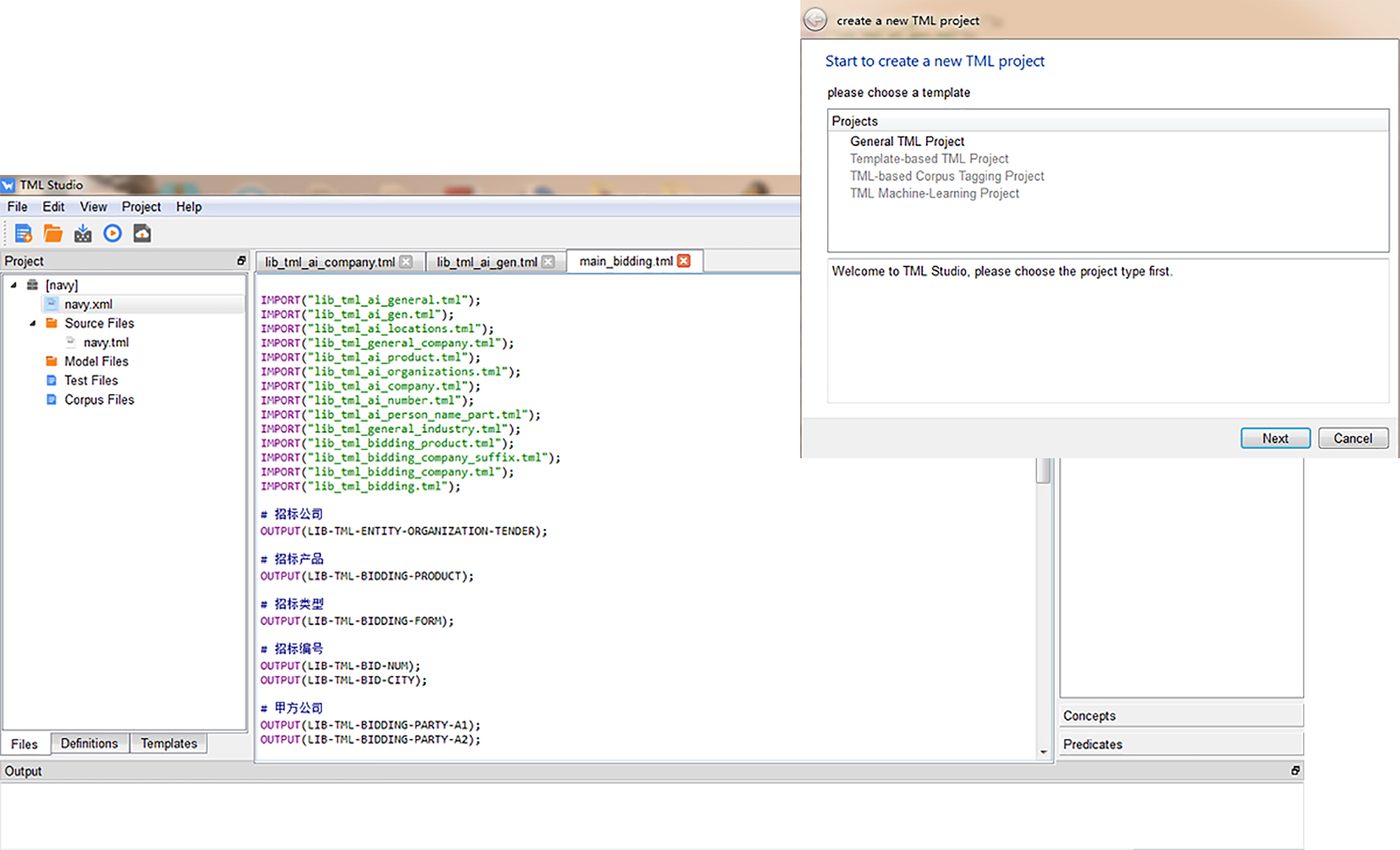Viewport: 1400px width, 850px height.
Task: Expand the Predicates section
Action: [x=1181, y=744]
